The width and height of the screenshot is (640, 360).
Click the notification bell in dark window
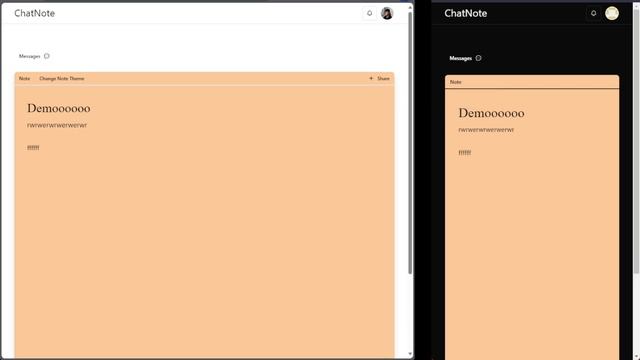pyautogui.click(x=593, y=13)
